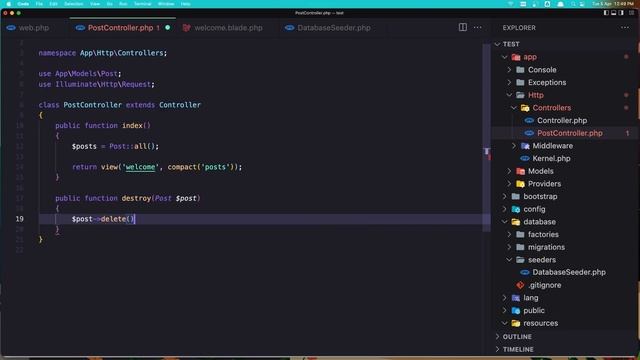Click the database folder icon
The width and height of the screenshot is (640, 360).
click(x=516, y=222)
